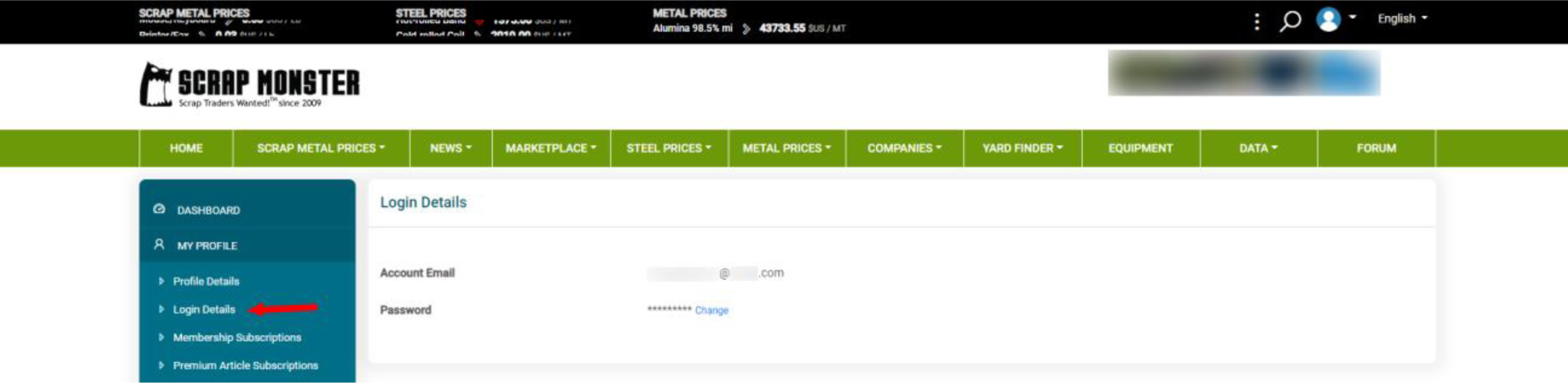Expand the Yard Finder dropdown
The height and width of the screenshot is (383, 1568).
click(x=1022, y=148)
